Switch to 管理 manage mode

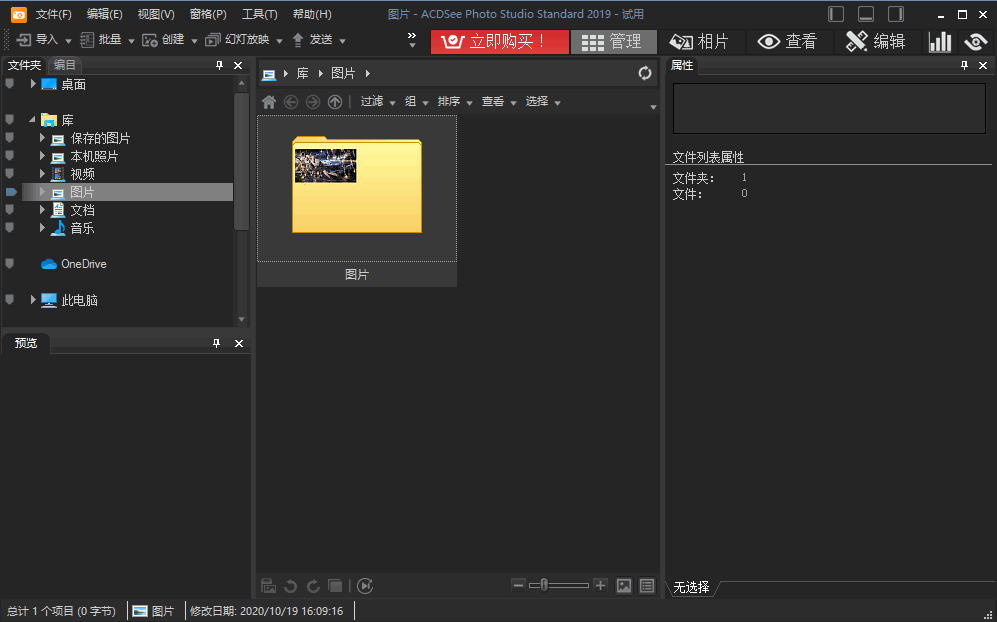pos(613,42)
